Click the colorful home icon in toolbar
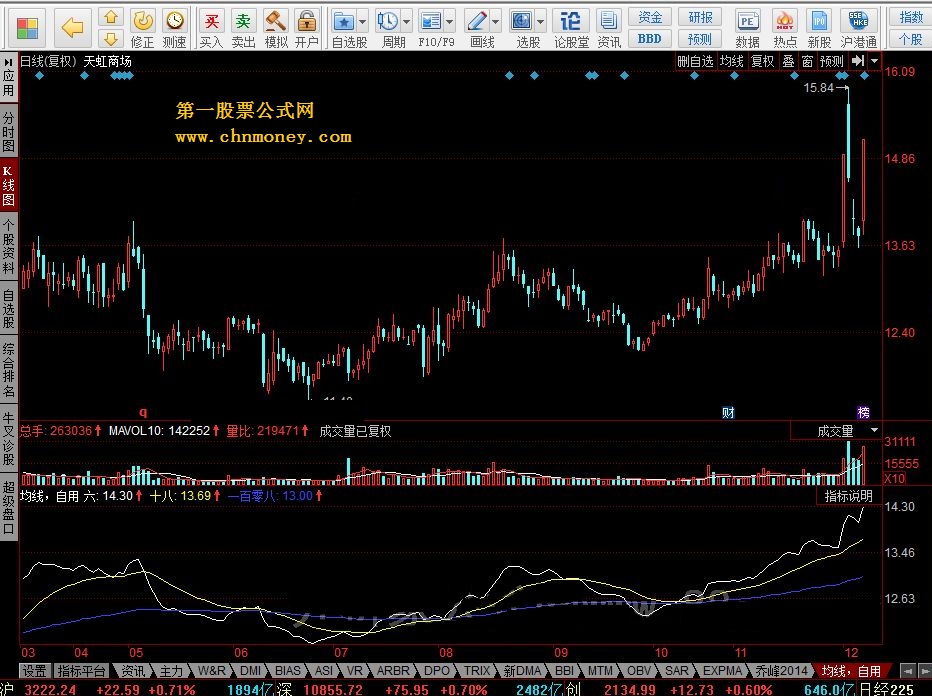Viewport: 932px width, 696px height. [x=27, y=27]
